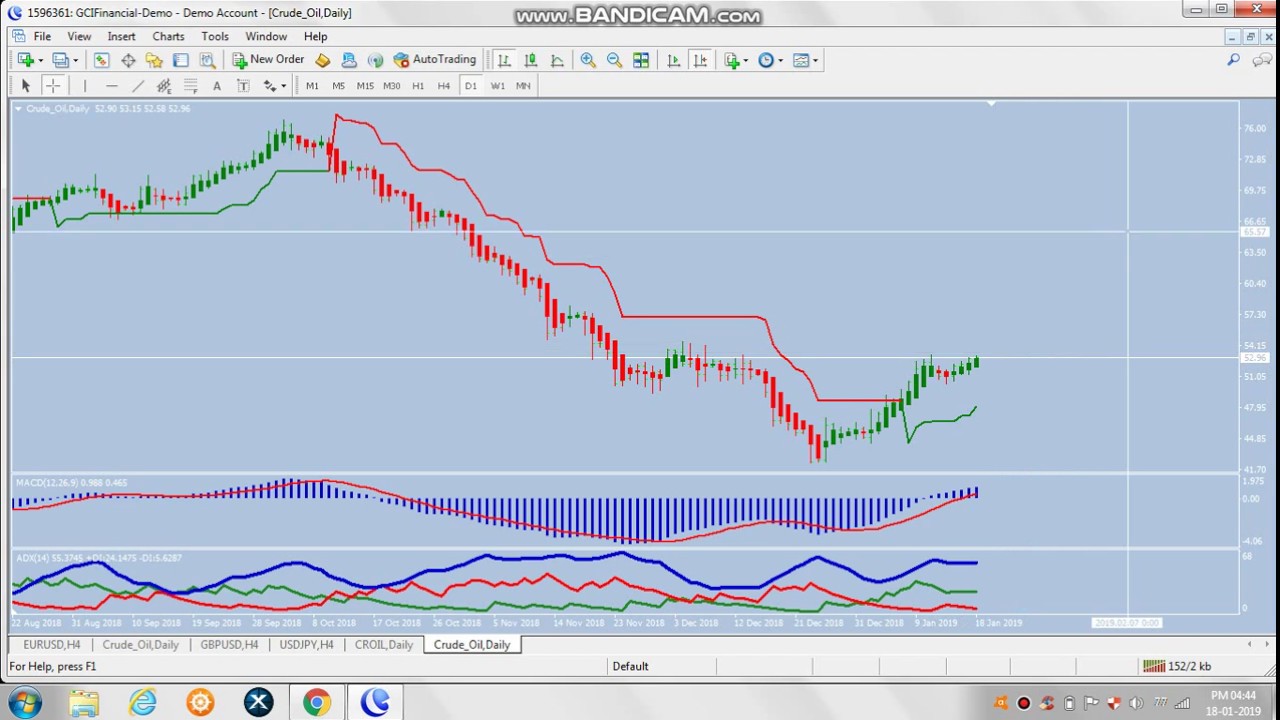Open the Charts menu
The image size is (1280, 720).
(168, 36)
